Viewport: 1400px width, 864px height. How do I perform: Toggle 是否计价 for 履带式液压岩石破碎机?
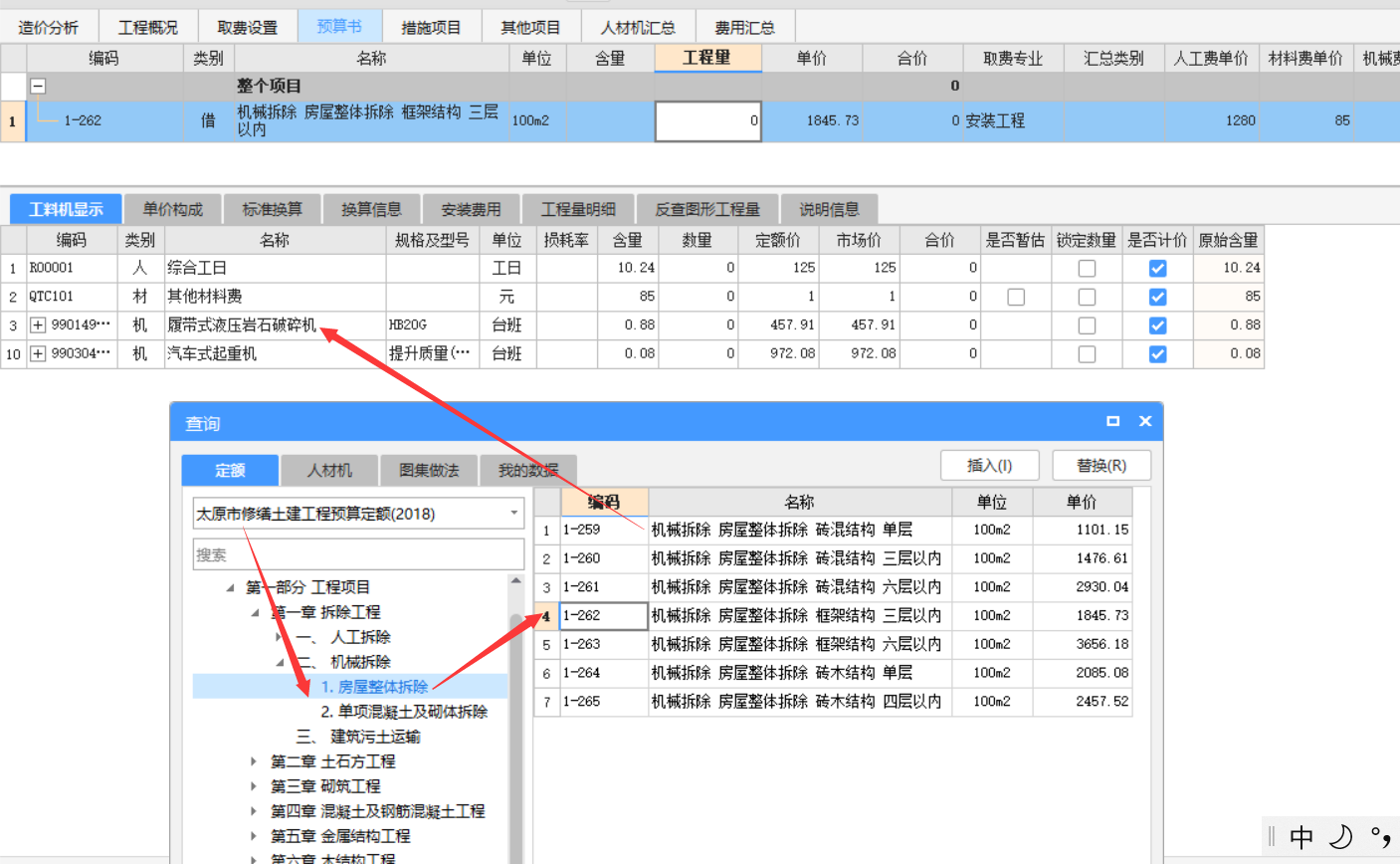[x=1157, y=325]
